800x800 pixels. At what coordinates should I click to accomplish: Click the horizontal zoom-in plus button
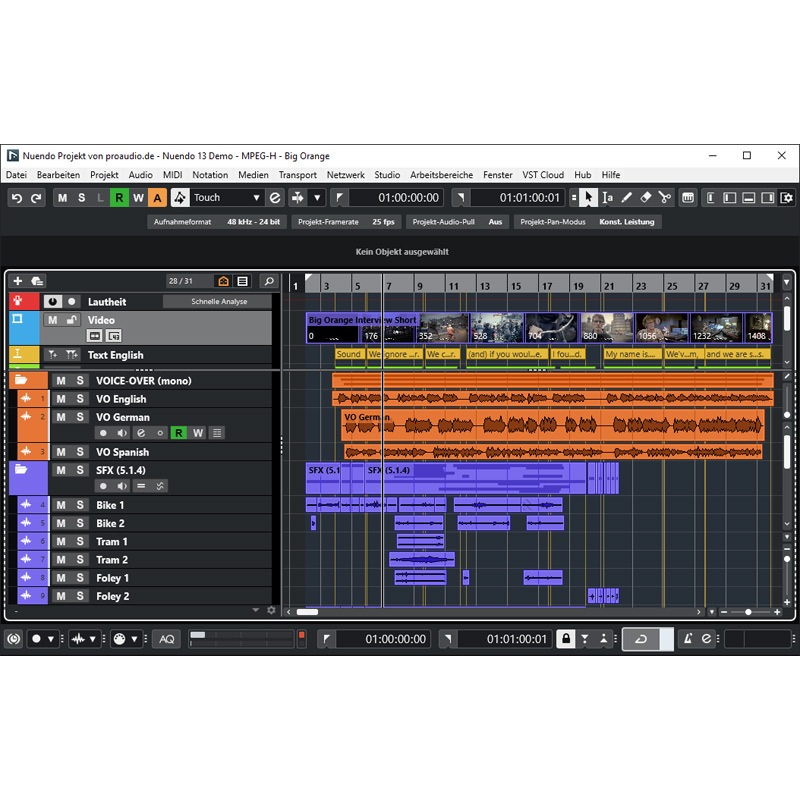(777, 612)
